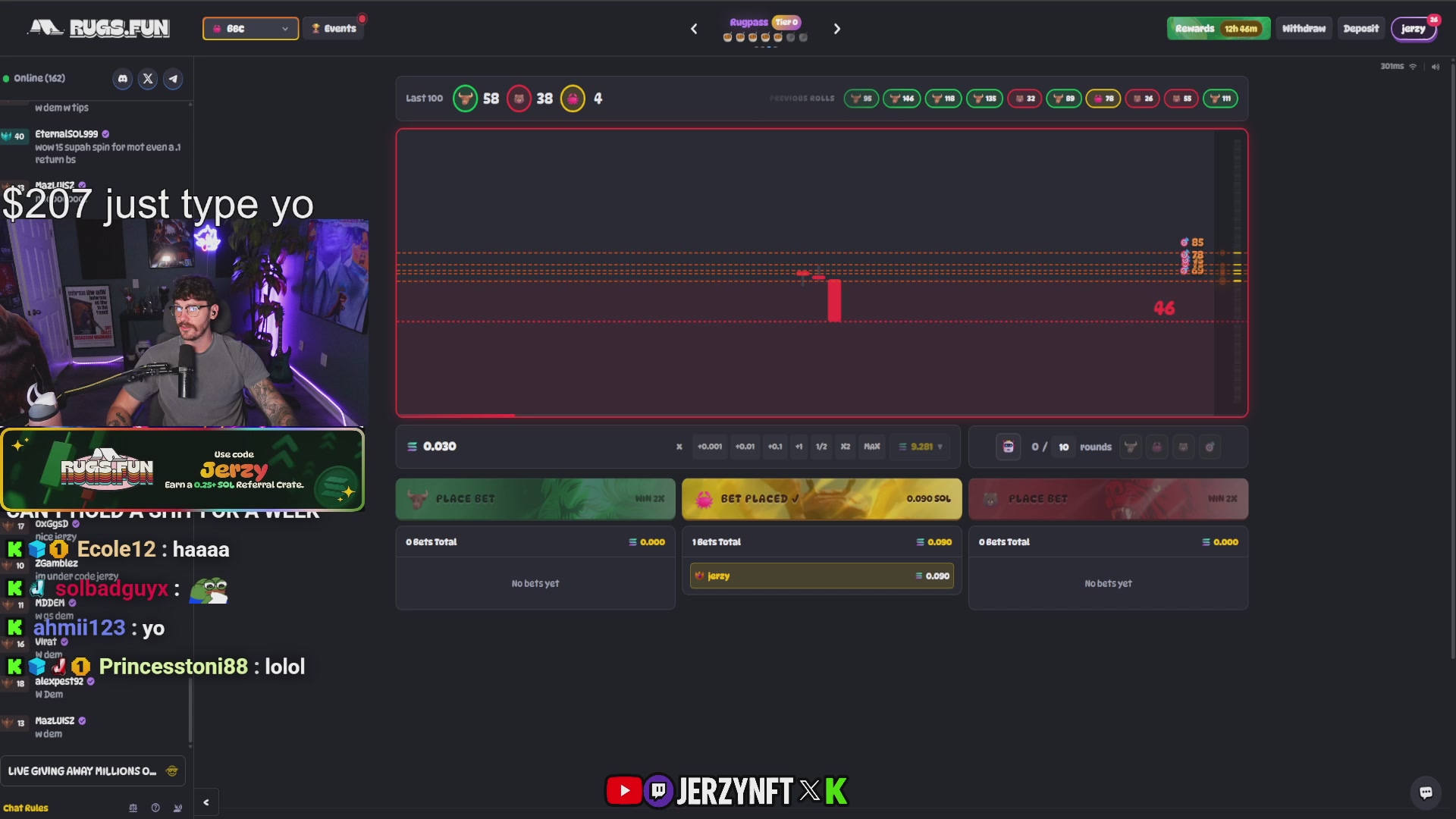Collapse the chat sidebar arrow
1456x819 pixels.
pyautogui.click(x=206, y=802)
